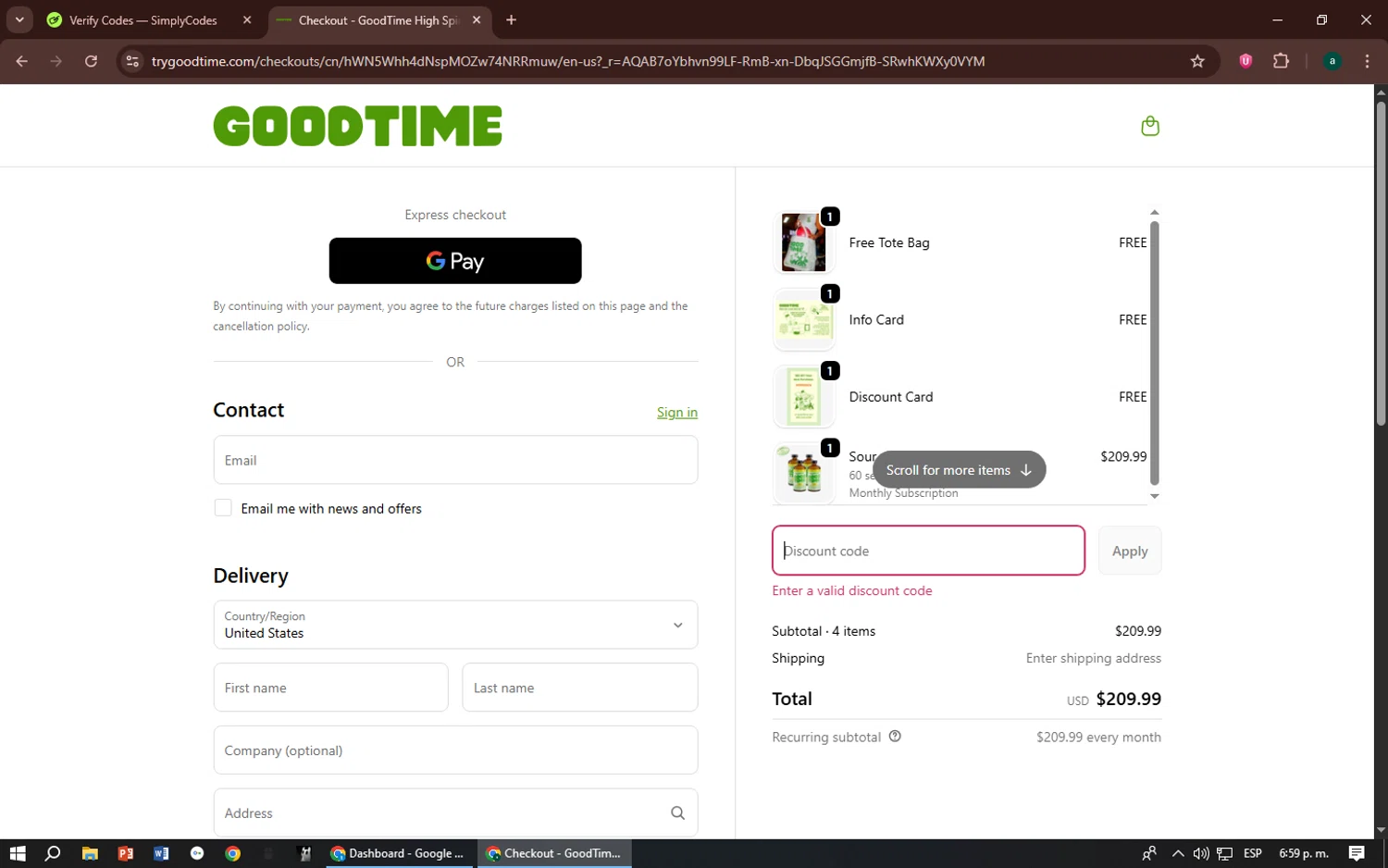The width and height of the screenshot is (1388, 868).
Task: Close the Checkout - GoodTime tab
Action: point(477,20)
